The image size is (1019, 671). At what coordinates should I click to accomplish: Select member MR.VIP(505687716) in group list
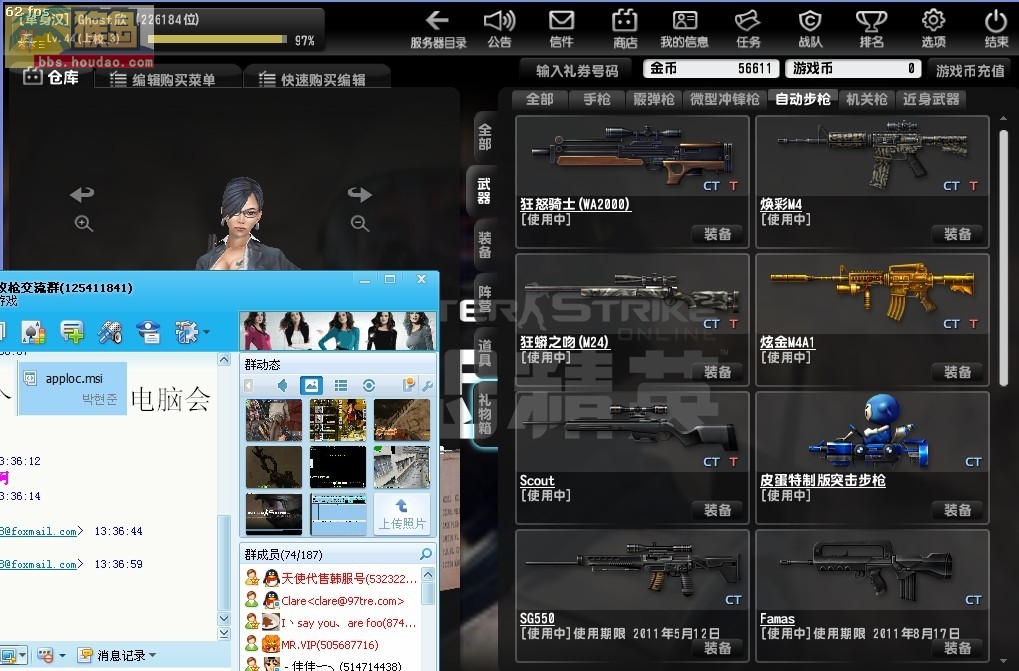(x=329, y=644)
